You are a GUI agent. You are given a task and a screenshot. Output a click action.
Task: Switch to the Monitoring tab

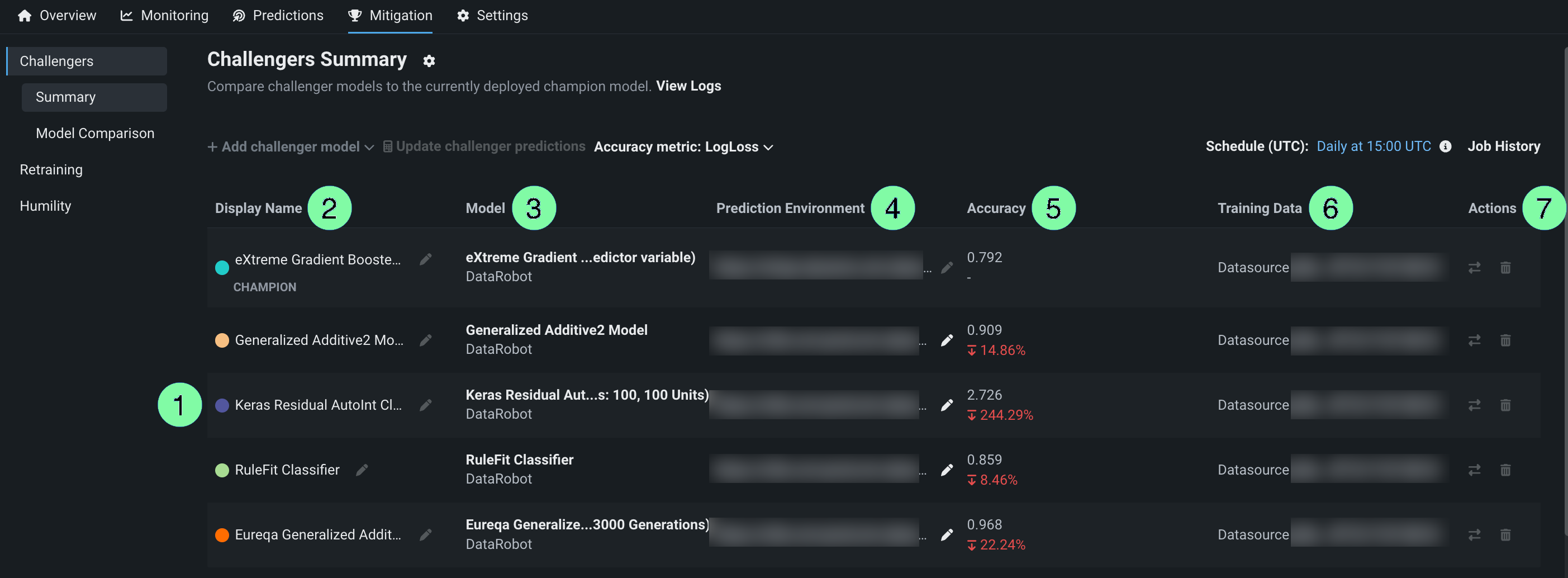point(164,16)
